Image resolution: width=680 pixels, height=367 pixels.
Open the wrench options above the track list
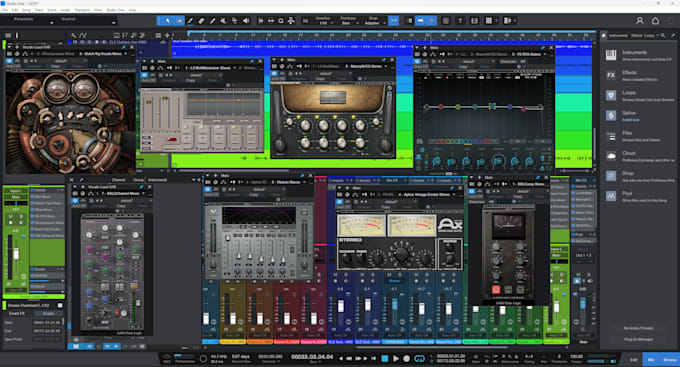(x=74, y=35)
